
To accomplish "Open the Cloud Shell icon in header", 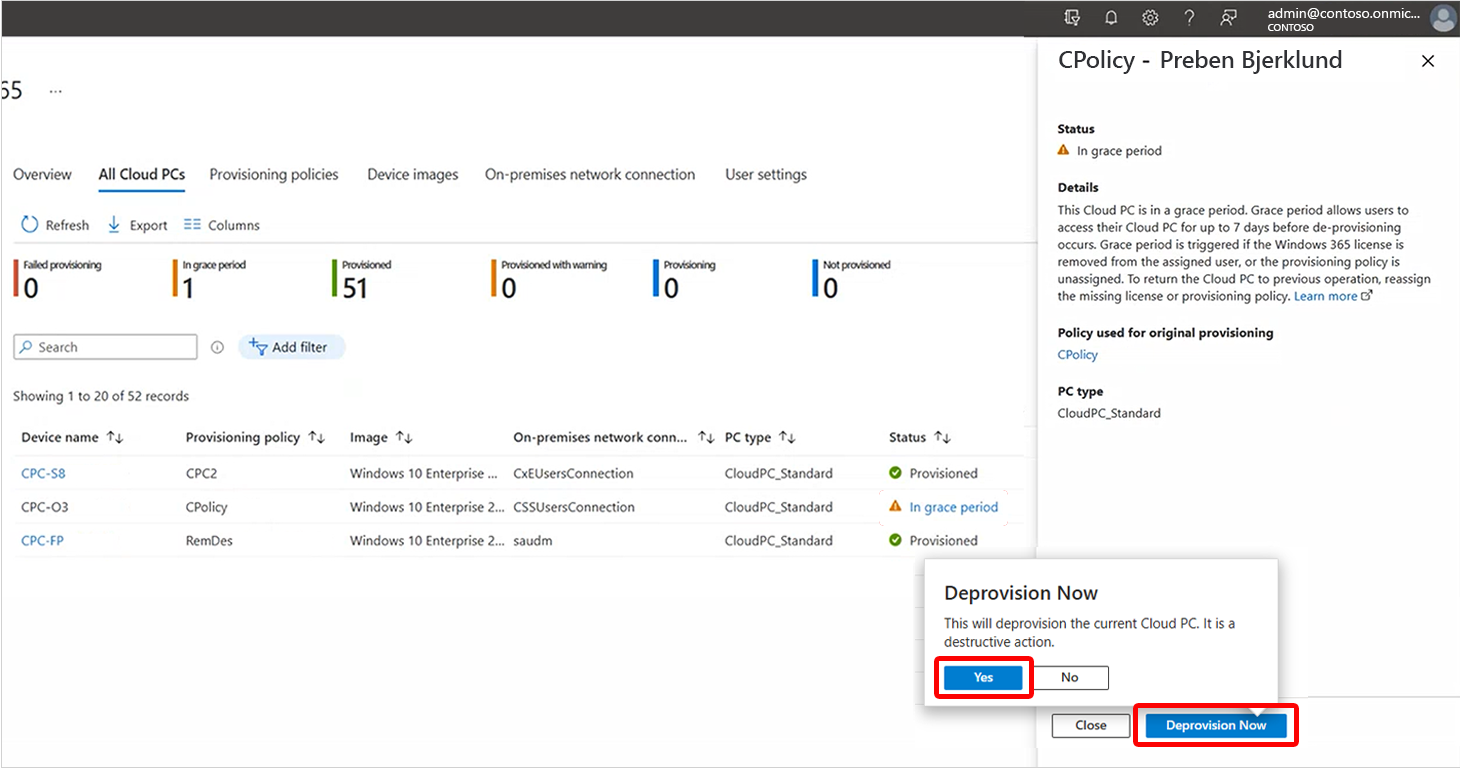I will pos(1072,18).
